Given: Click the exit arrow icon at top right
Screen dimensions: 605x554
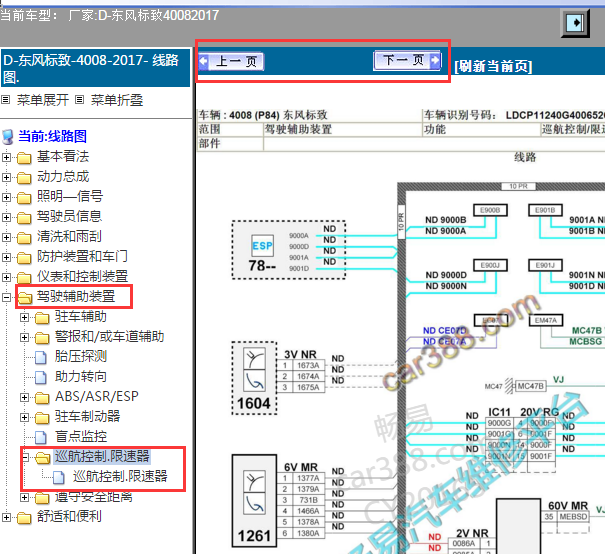Looking at the screenshot, I should 575,23.
